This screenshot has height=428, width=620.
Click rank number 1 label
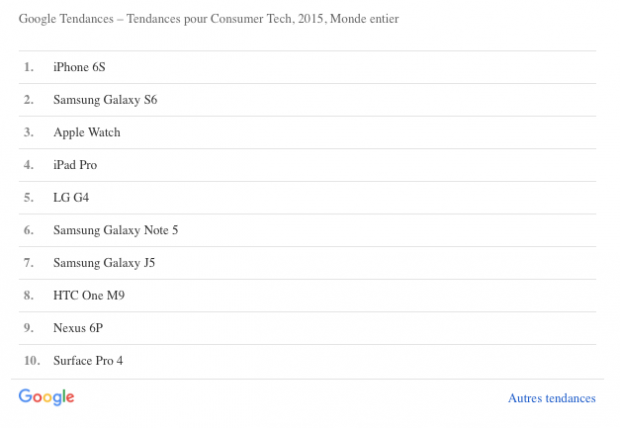pos(28,67)
